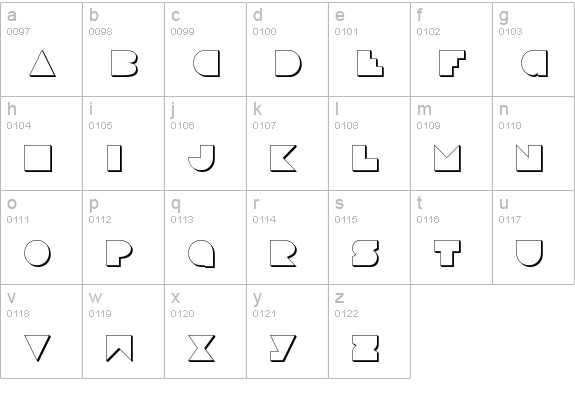Select the K-shaped glyph in cell 0107
The width and height of the screenshot is (575, 414).
point(283,158)
